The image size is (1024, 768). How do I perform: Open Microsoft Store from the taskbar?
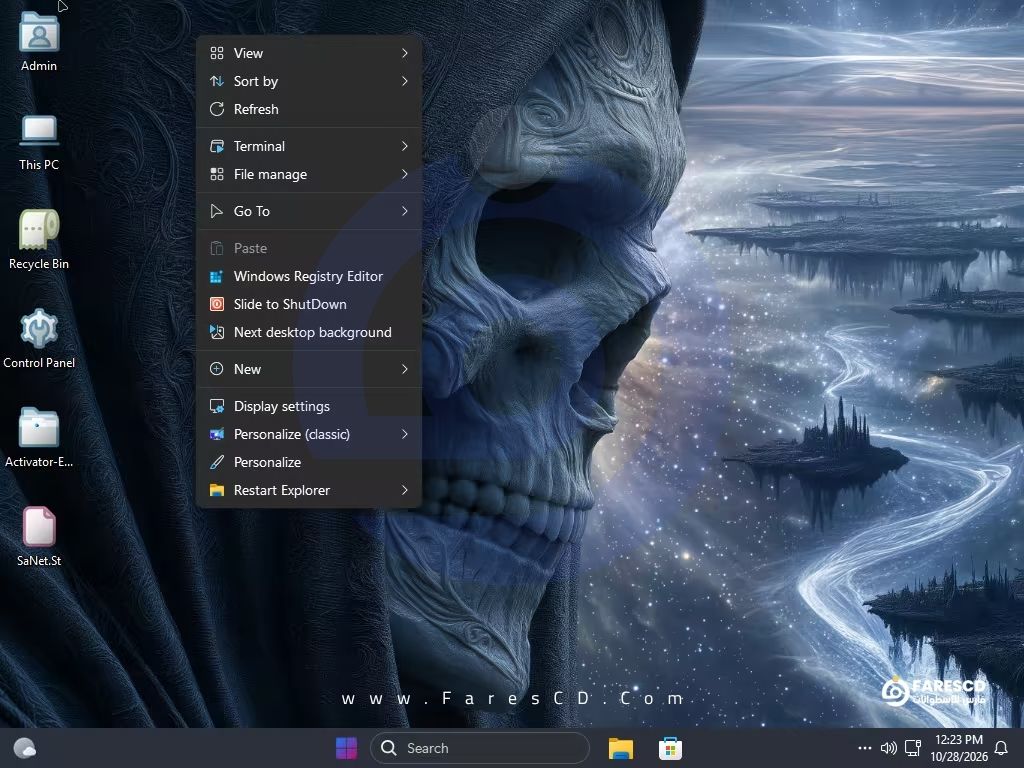(670, 748)
